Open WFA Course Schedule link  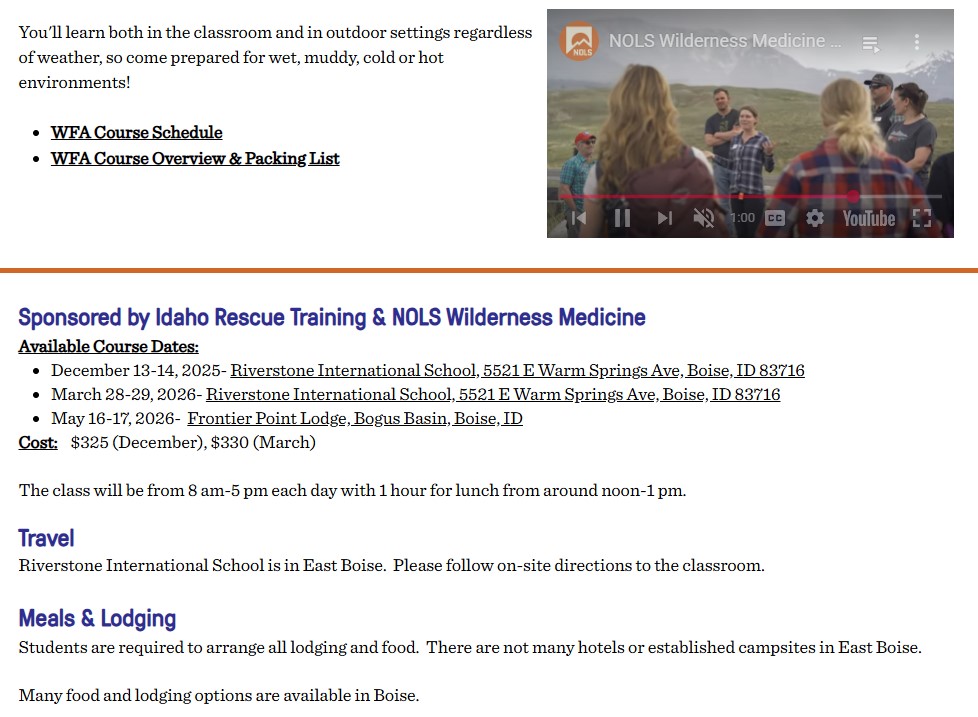[x=136, y=132]
